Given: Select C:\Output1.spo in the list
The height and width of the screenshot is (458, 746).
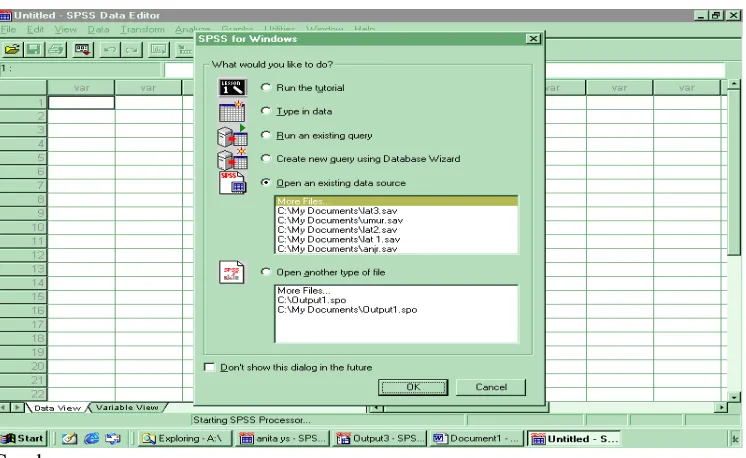Looking at the screenshot, I should (x=396, y=300).
